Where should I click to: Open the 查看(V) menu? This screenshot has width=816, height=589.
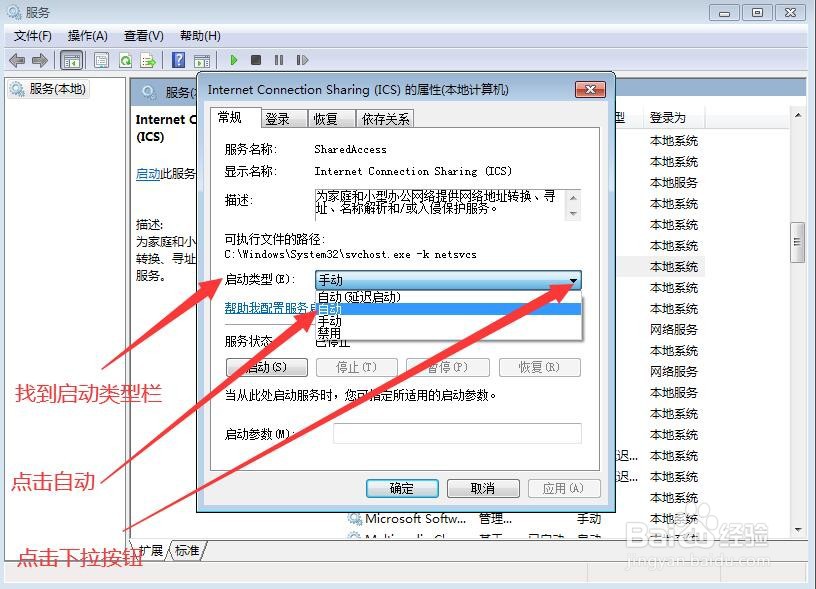point(144,36)
